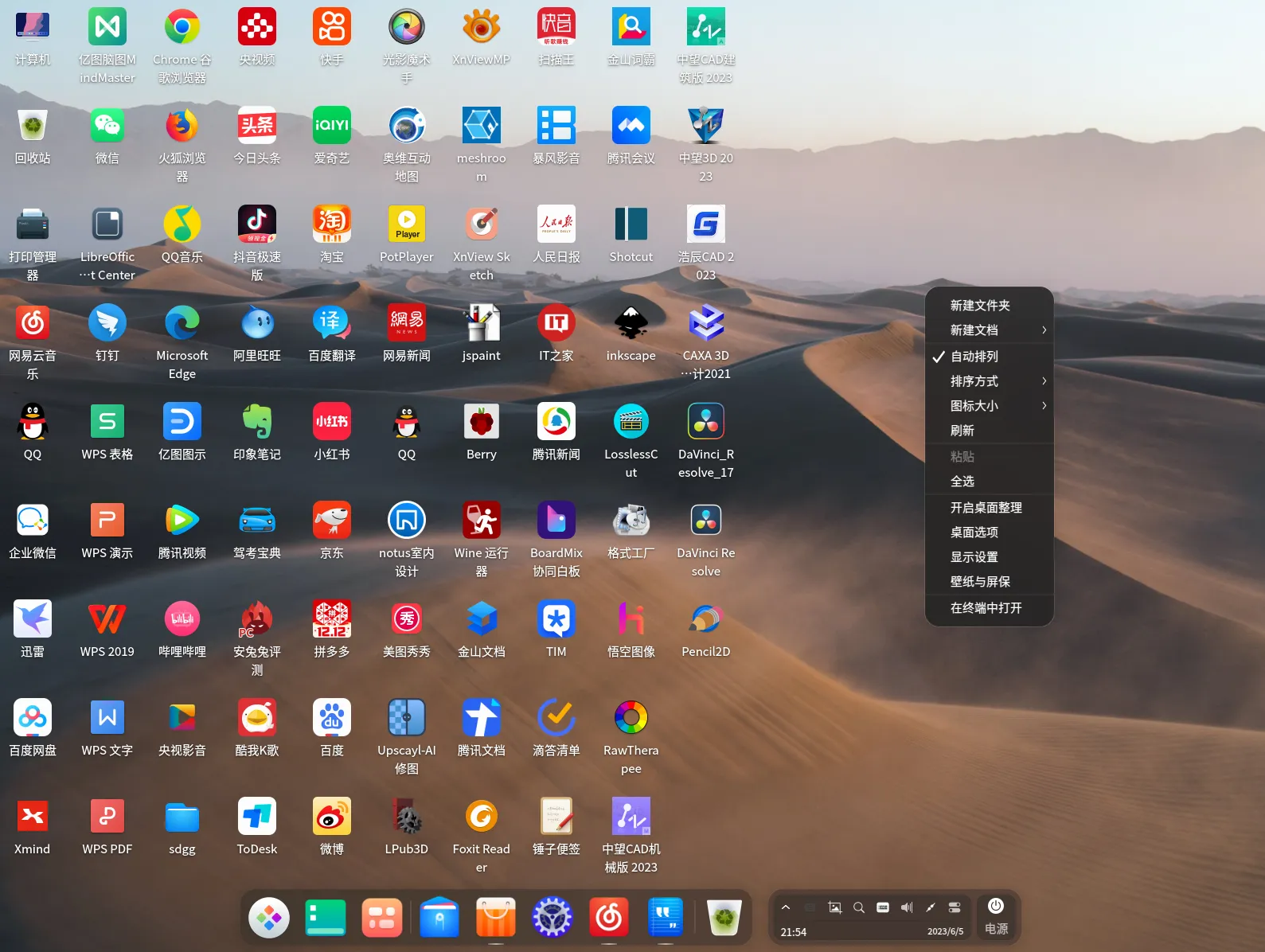Expand the hidden tray icons arrow
Image resolution: width=1265 pixels, height=952 pixels.
(x=786, y=907)
